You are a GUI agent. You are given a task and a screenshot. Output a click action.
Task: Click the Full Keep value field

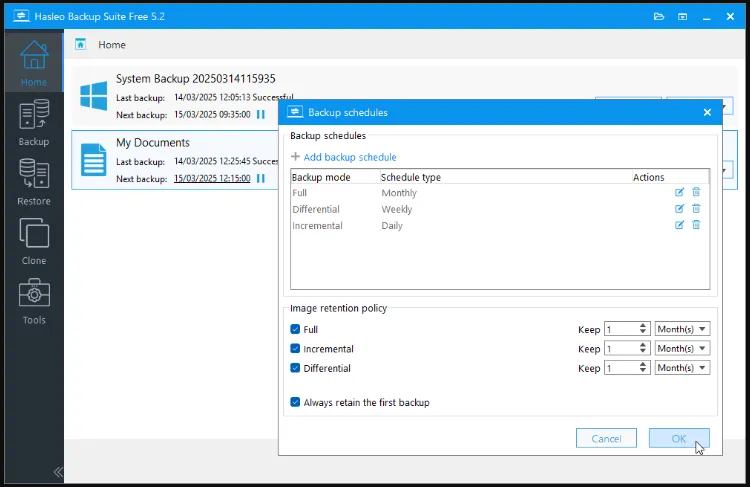621,329
